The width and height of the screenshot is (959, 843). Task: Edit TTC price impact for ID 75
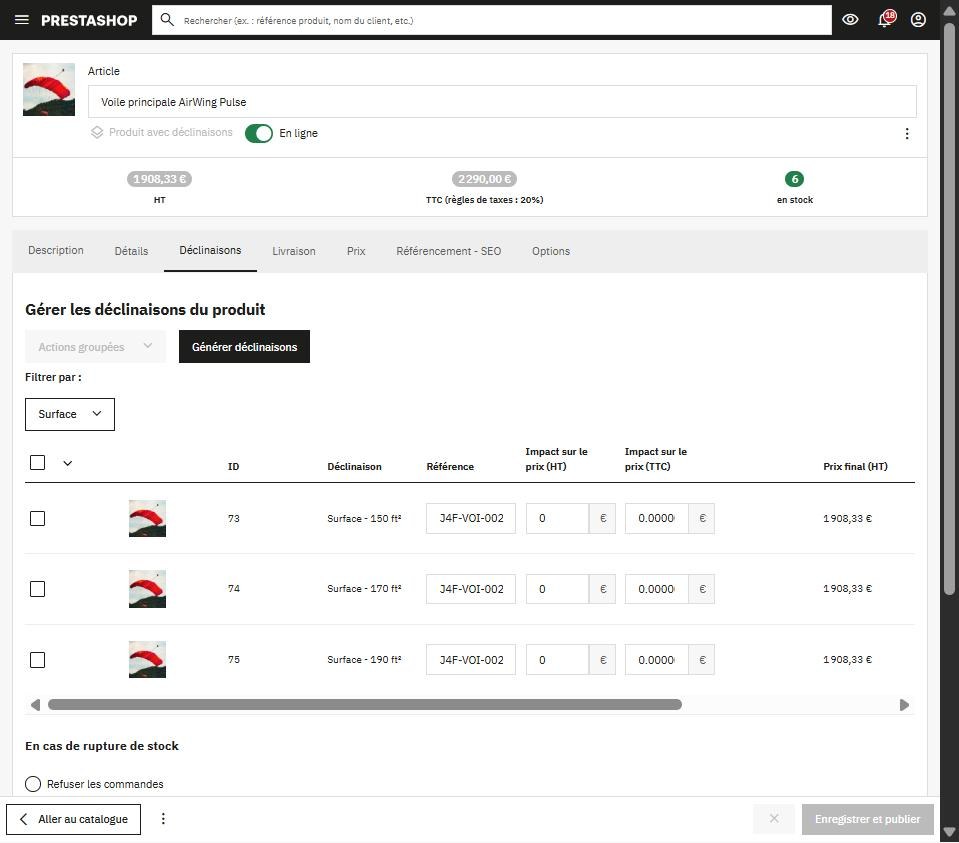tap(656, 660)
